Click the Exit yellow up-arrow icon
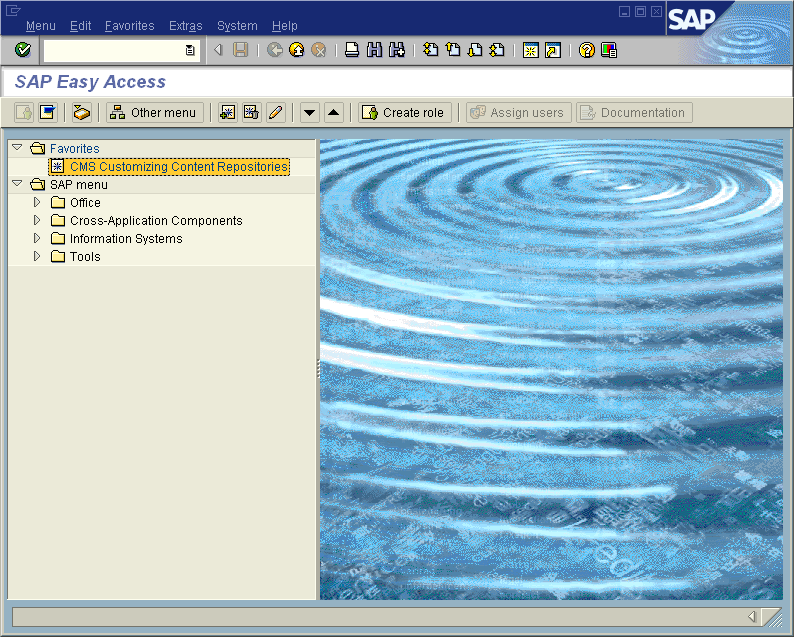794x637 pixels. coord(297,50)
